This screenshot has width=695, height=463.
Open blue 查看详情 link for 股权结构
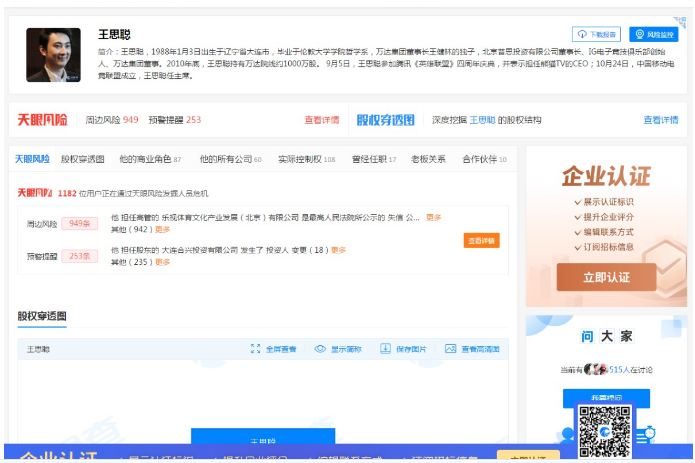coord(661,120)
